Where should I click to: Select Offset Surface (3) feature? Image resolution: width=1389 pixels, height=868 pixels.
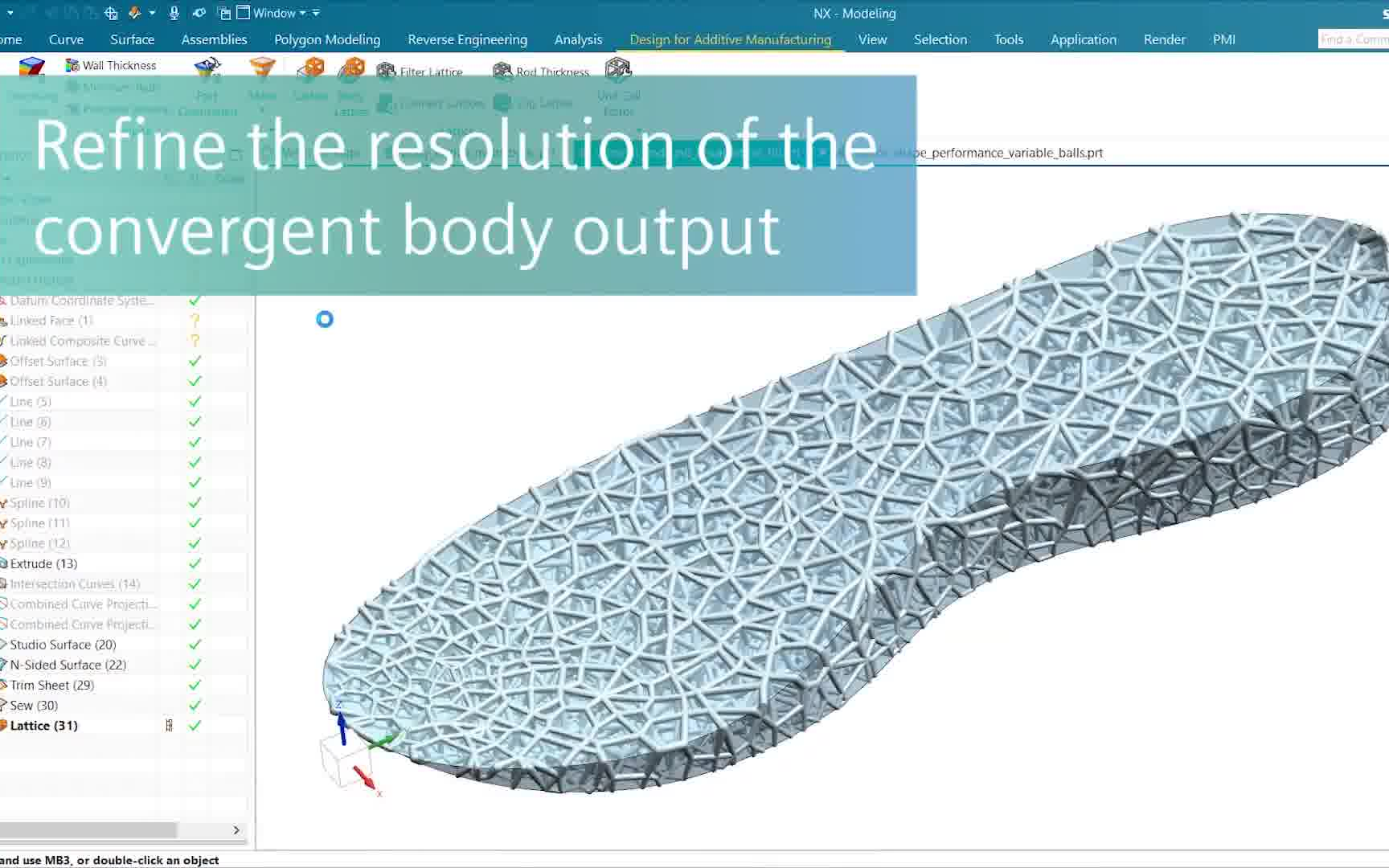coord(58,361)
